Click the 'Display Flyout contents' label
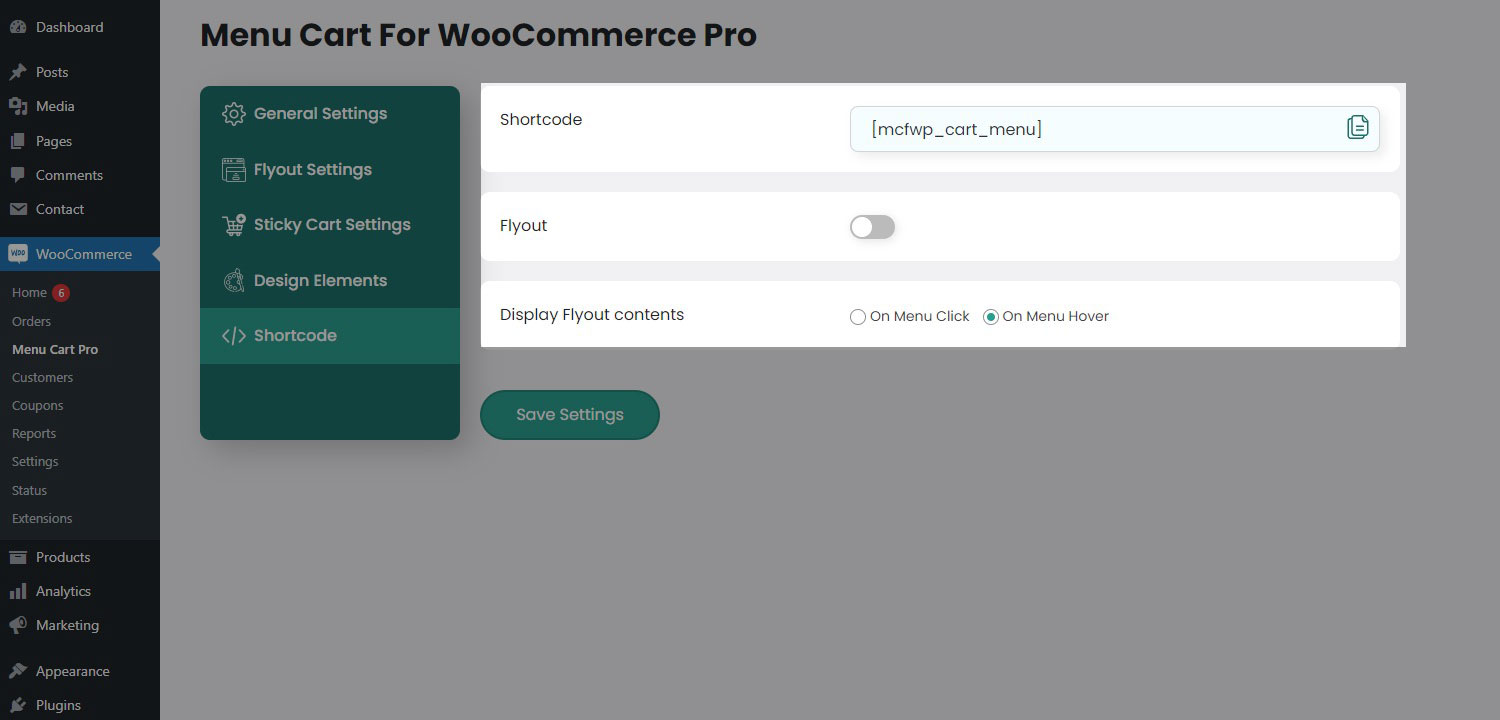The image size is (1500, 720). point(592,315)
